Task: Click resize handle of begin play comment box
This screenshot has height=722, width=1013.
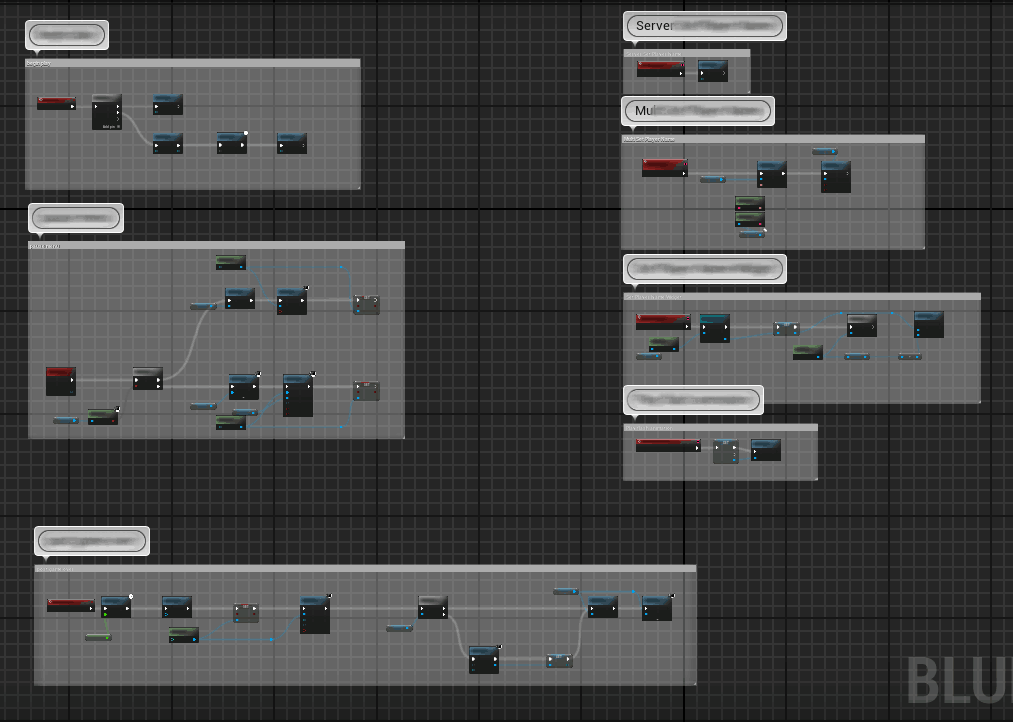Action: click(357, 186)
